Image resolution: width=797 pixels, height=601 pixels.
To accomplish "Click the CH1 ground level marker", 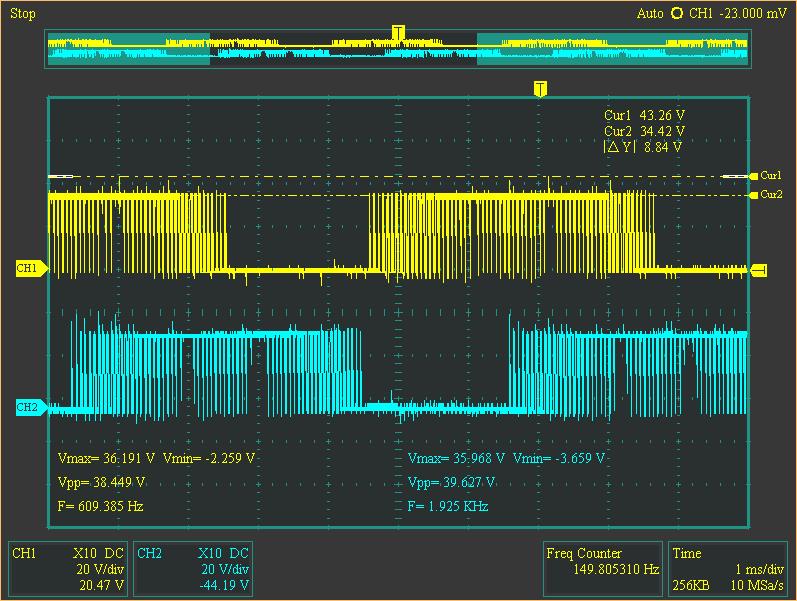I will point(30,268).
